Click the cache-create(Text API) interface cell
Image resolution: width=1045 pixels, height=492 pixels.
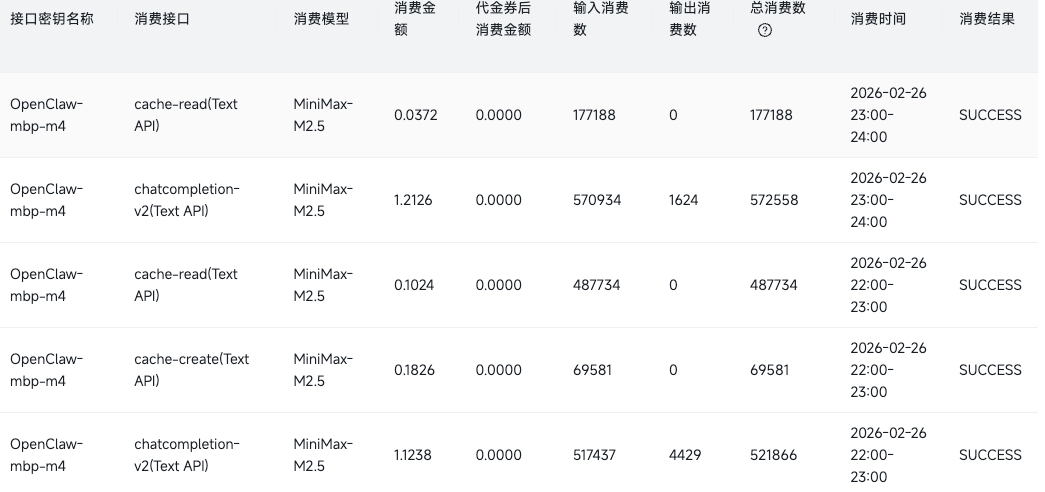tap(192, 370)
